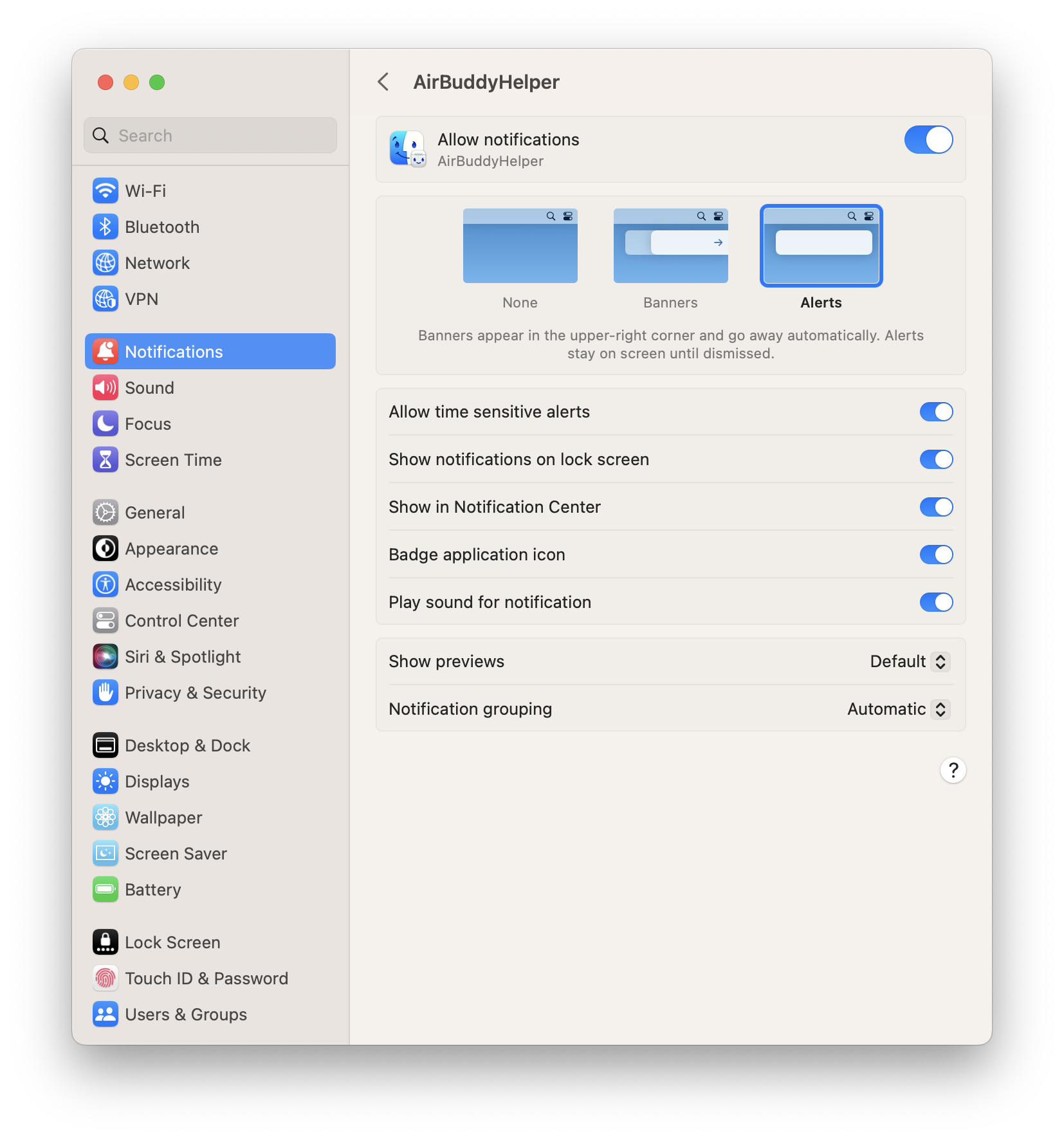
Task: Click the General gear icon
Action: (x=105, y=512)
